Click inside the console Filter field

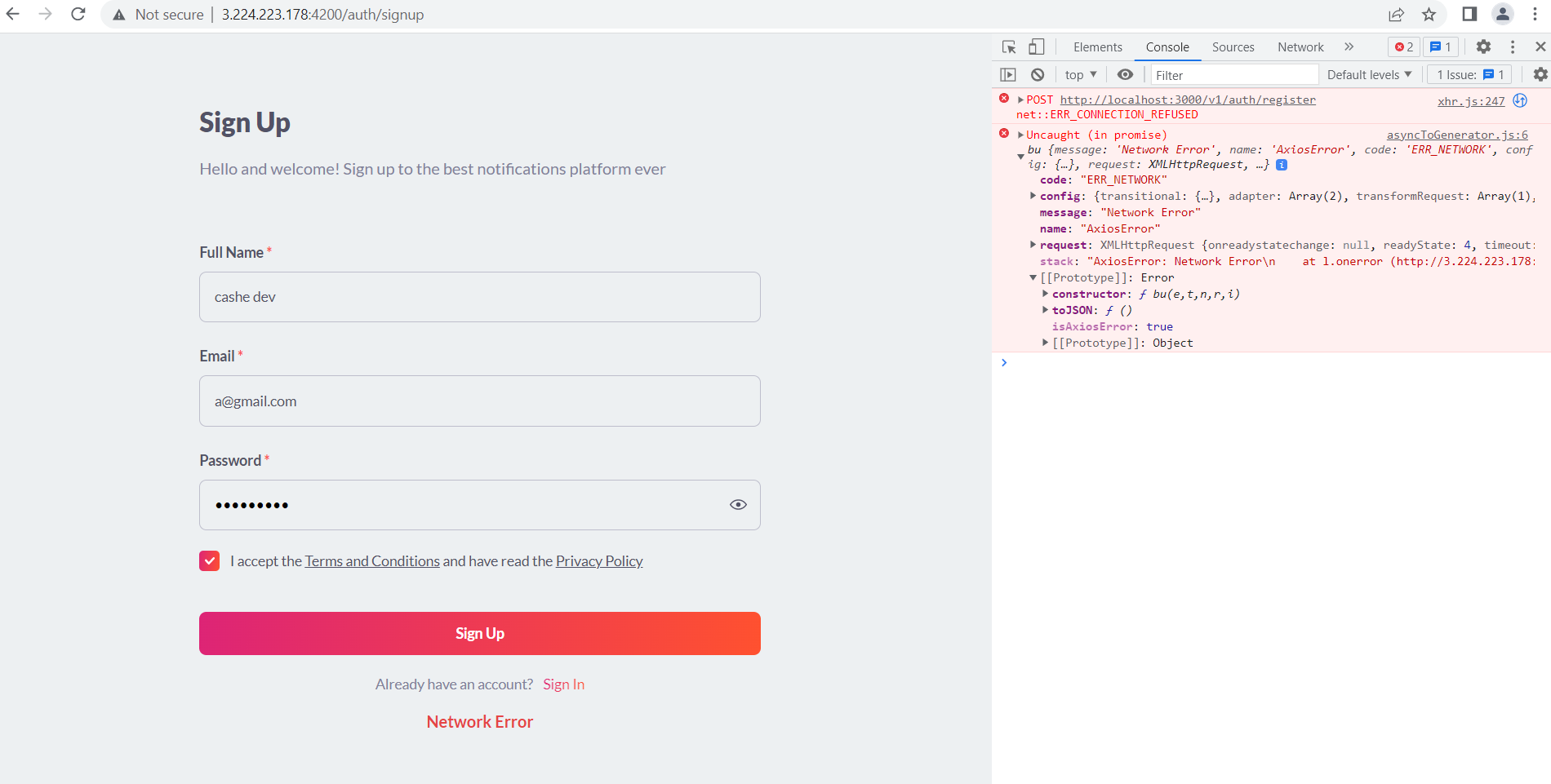[1233, 74]
